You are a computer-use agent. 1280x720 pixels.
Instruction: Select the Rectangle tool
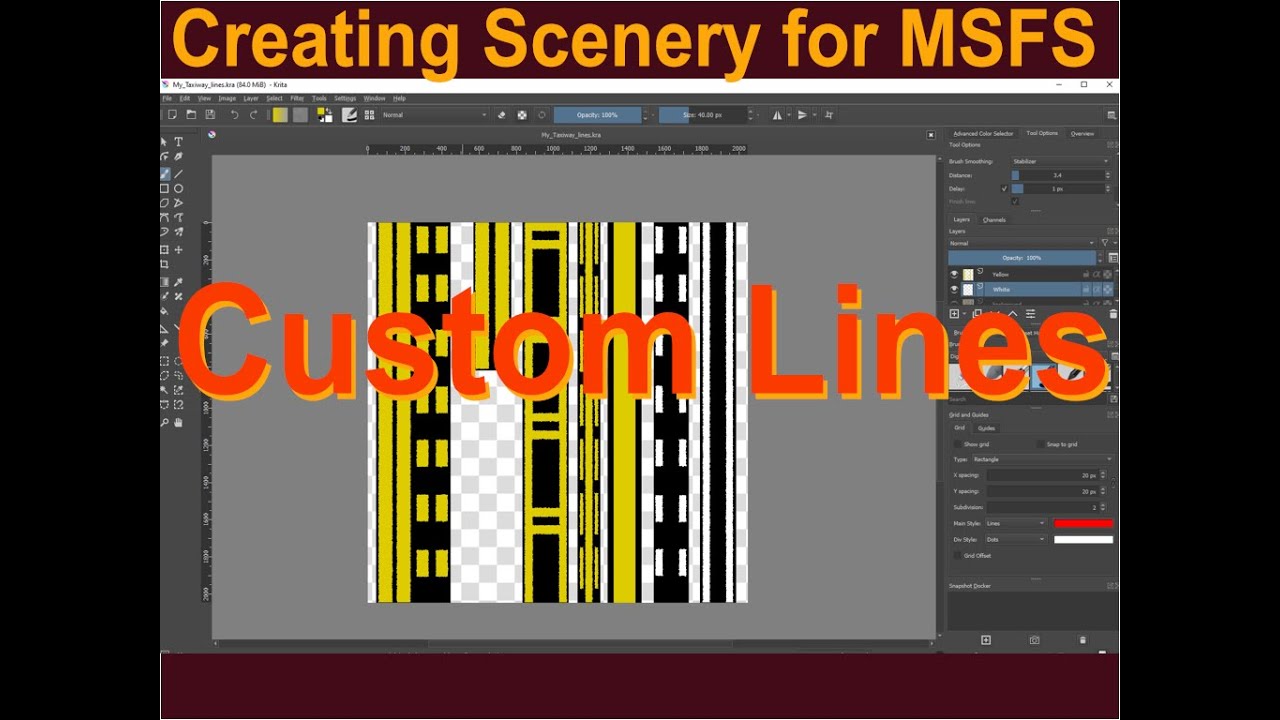(165, 188)
